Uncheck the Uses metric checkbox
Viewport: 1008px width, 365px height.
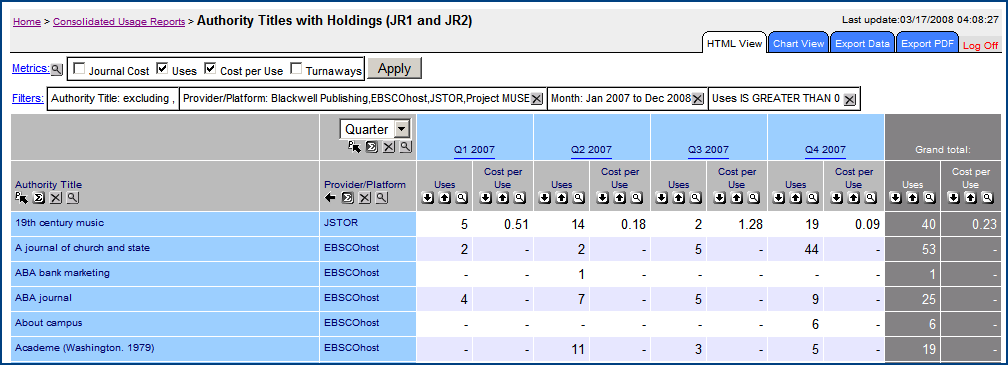coord(163,69)
